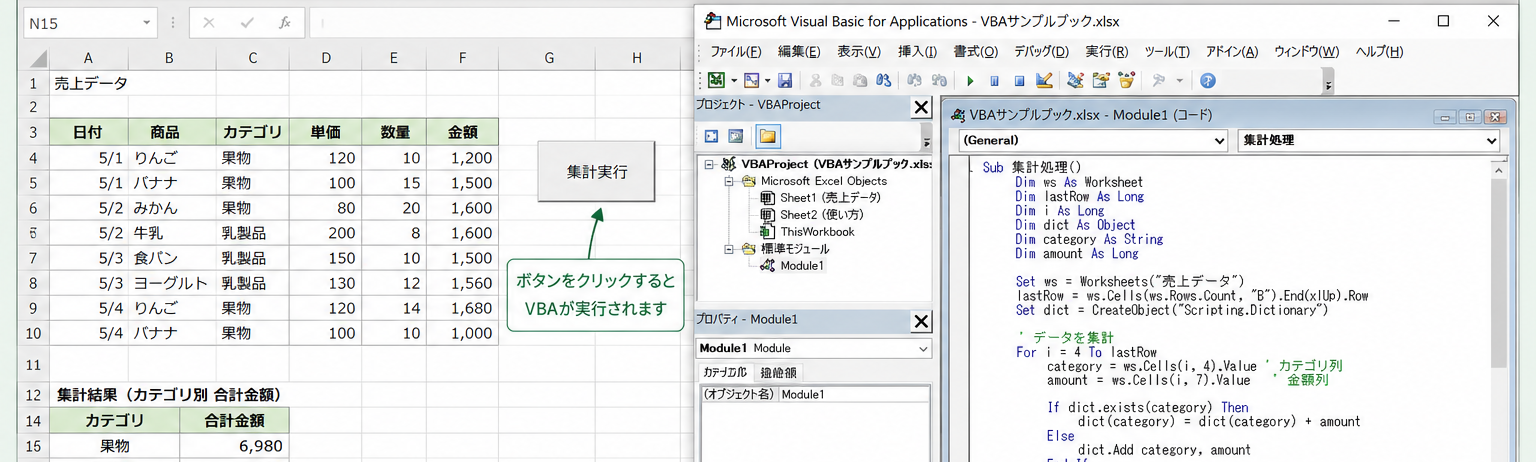Open the 集計処理 procedure dropdown
Viewport: 1536px width, 462px height.
click(x=1369, y=141)
